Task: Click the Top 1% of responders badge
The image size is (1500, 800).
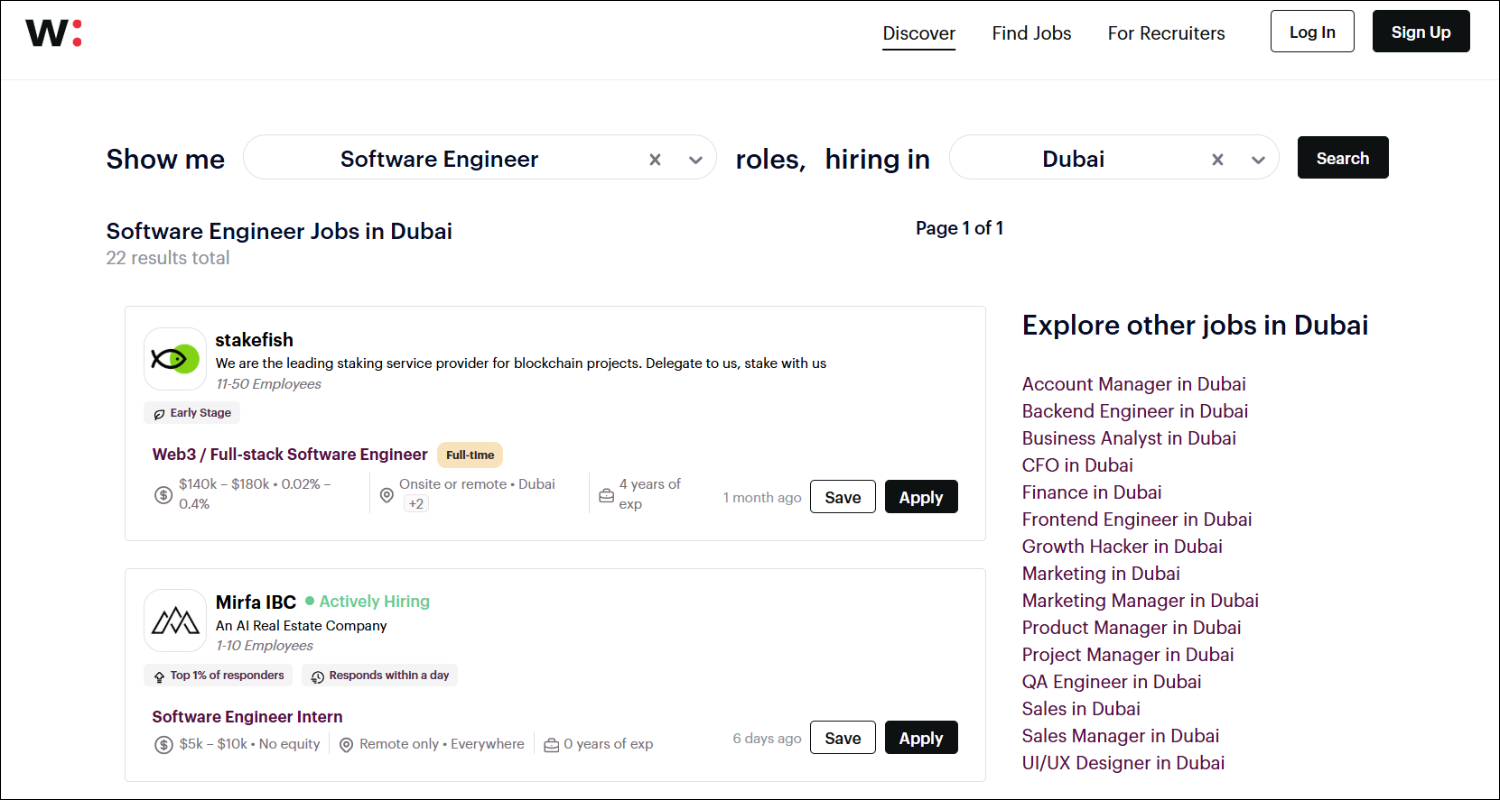Action: [218, 675]
